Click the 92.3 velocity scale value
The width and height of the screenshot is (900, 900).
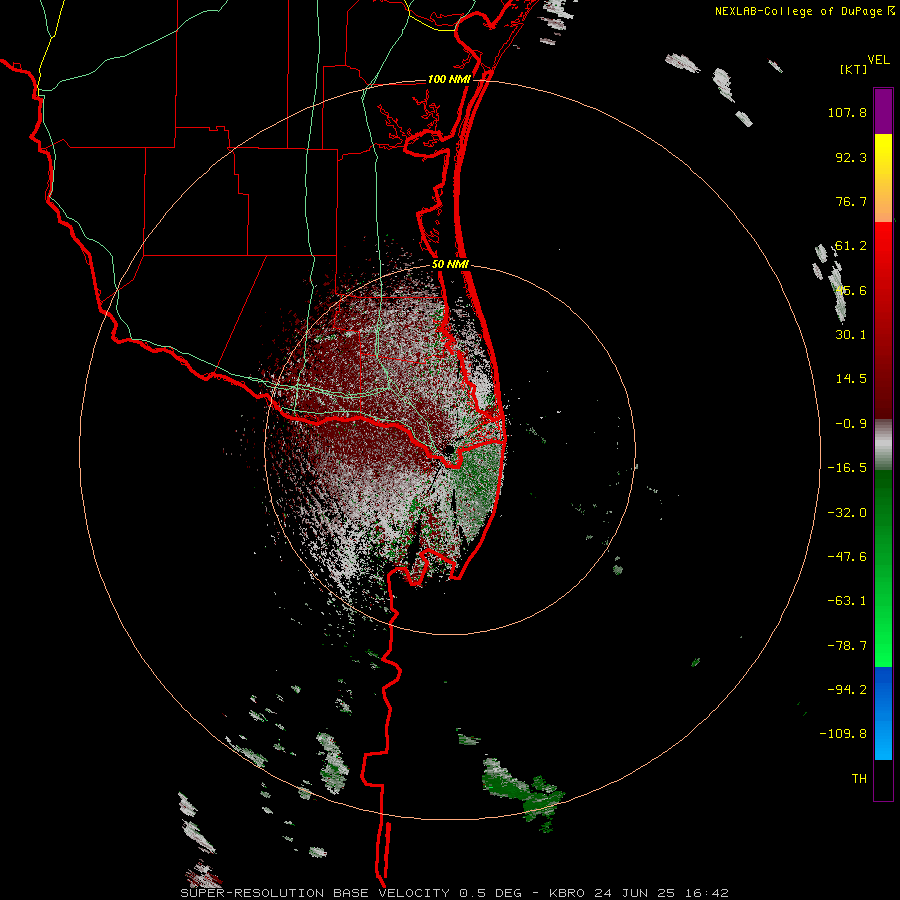(851, 157)
